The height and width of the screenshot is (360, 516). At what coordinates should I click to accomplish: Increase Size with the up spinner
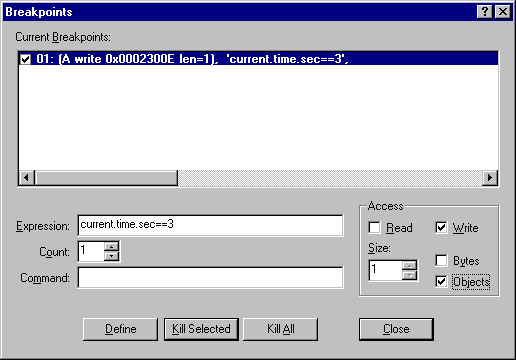409,265
